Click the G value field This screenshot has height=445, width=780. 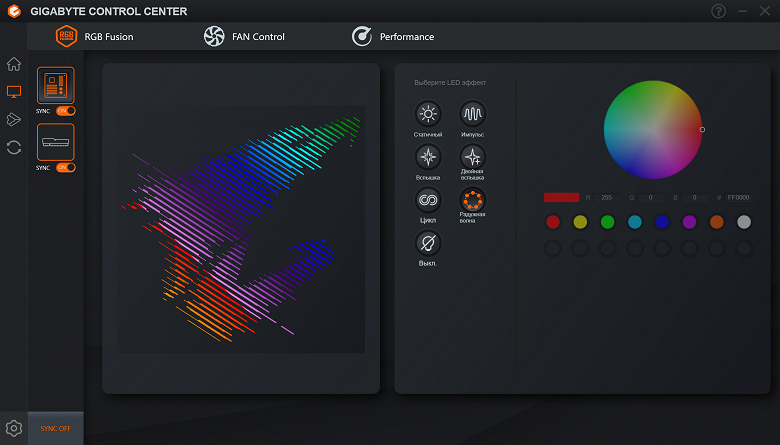(651, 197)
